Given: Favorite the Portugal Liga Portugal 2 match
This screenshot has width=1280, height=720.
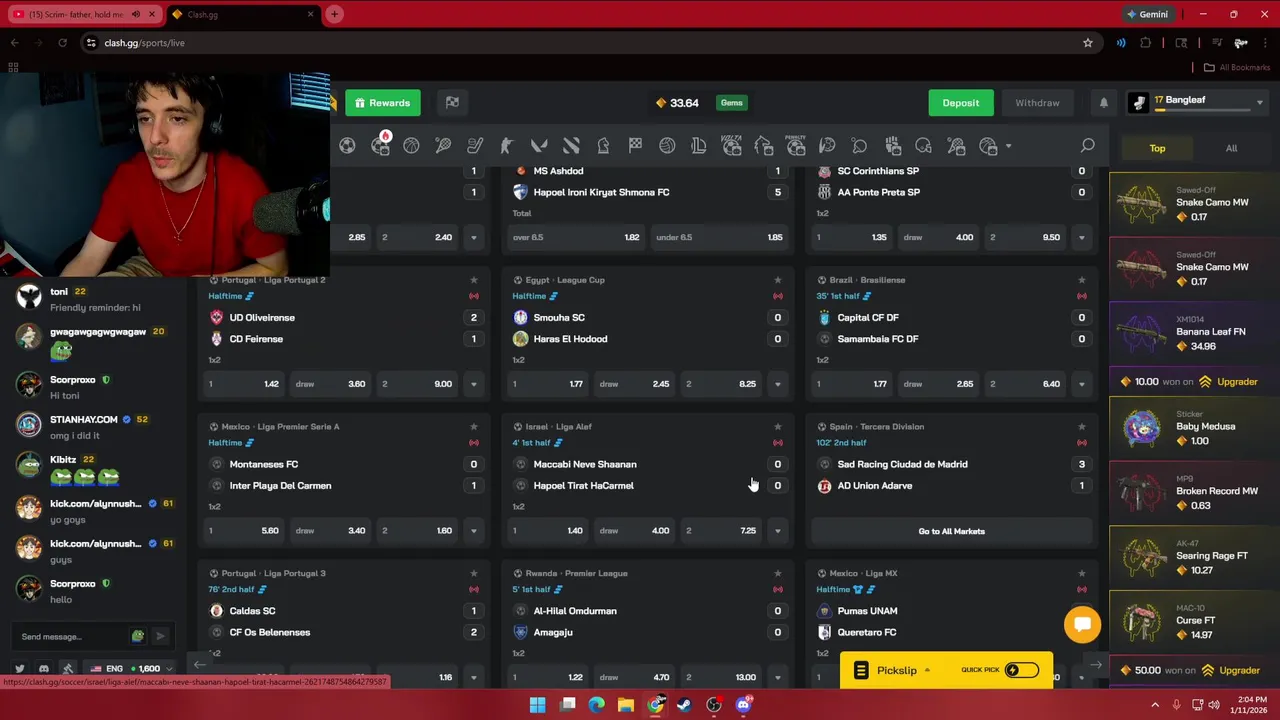Looking at the screenshot, I should point(474,280).
